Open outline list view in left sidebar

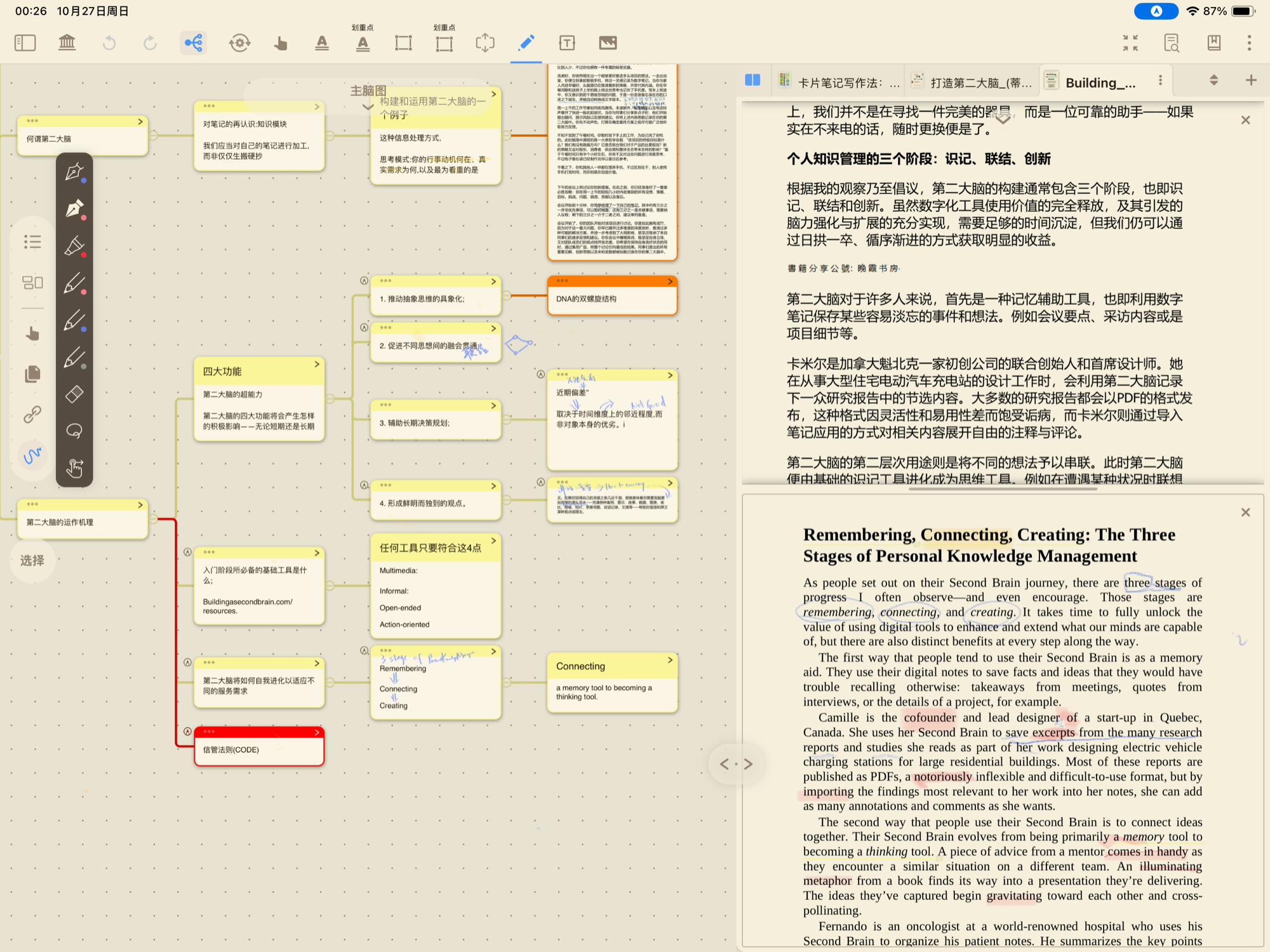point(32,242)
